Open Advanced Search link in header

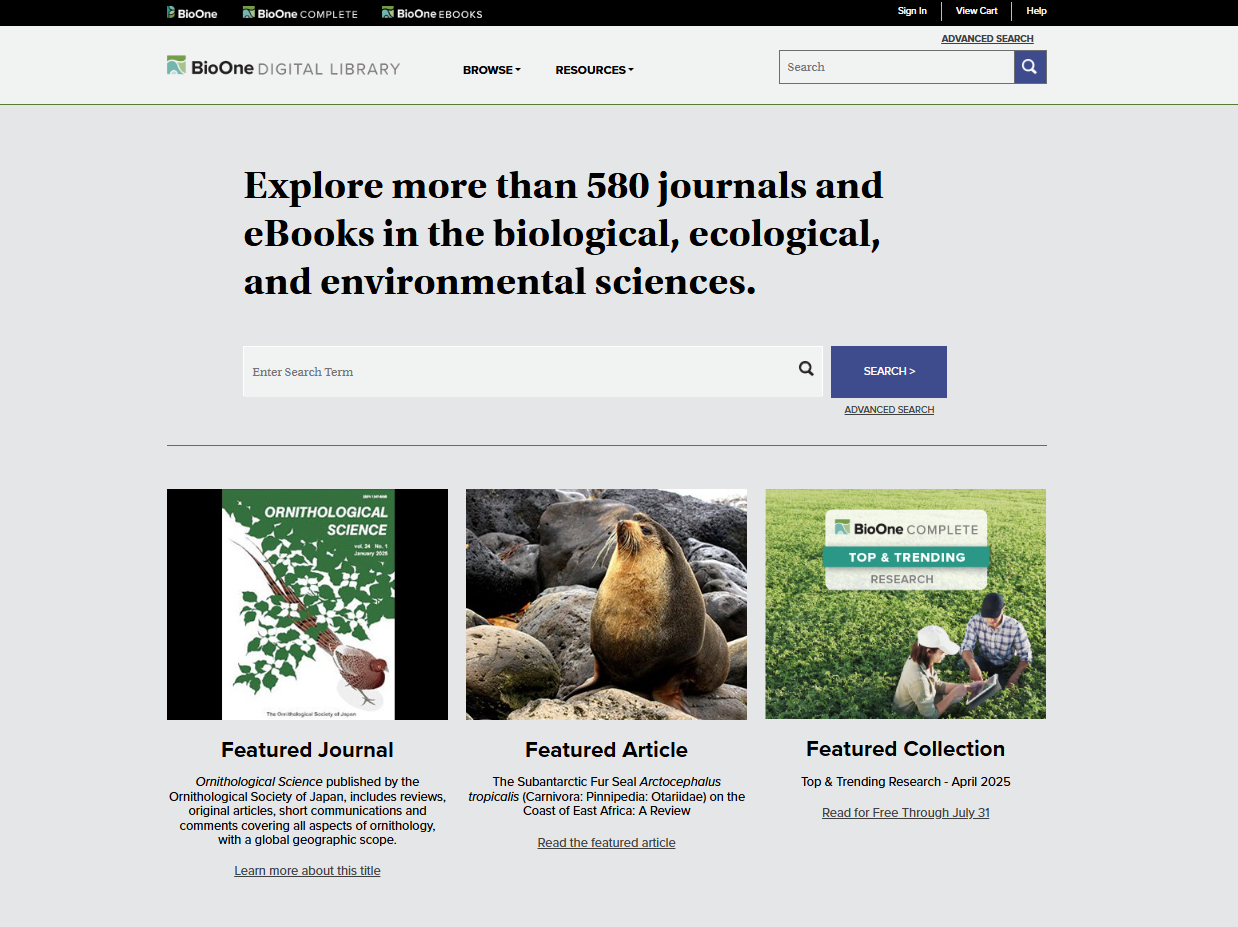[x=987, y=39]
